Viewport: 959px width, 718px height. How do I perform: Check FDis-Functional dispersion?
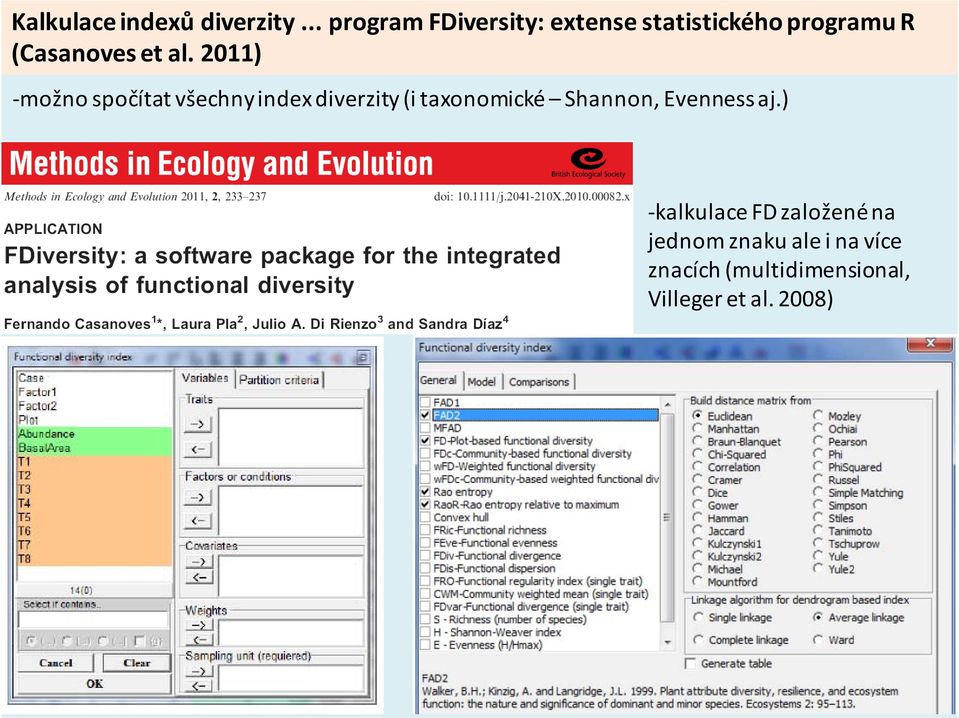click(x=425, y=568)
